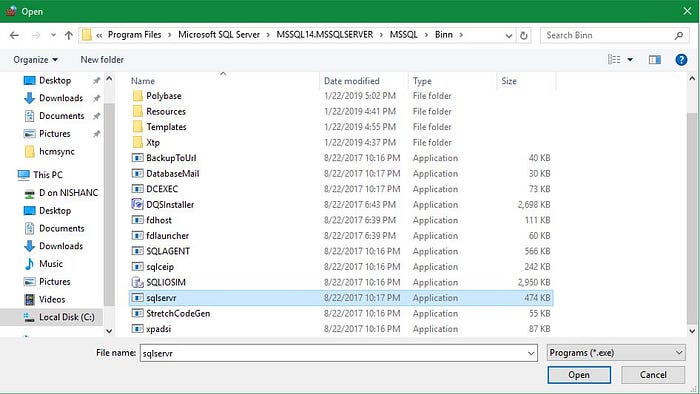Expand the File name history dropdown
Viewport: 700px width, 394px height.
[x=531, y=353]
